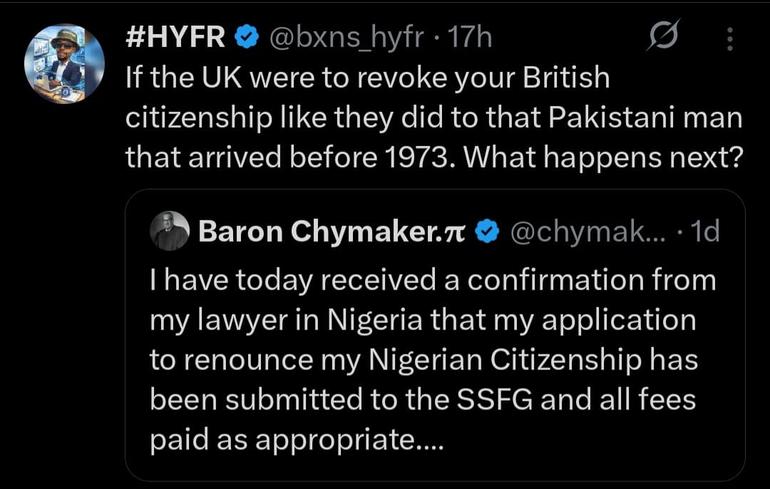This screenshot has height=489, width=770.
Task: Open Baron Chymaker's profile avatar
Action: [169, 231]
